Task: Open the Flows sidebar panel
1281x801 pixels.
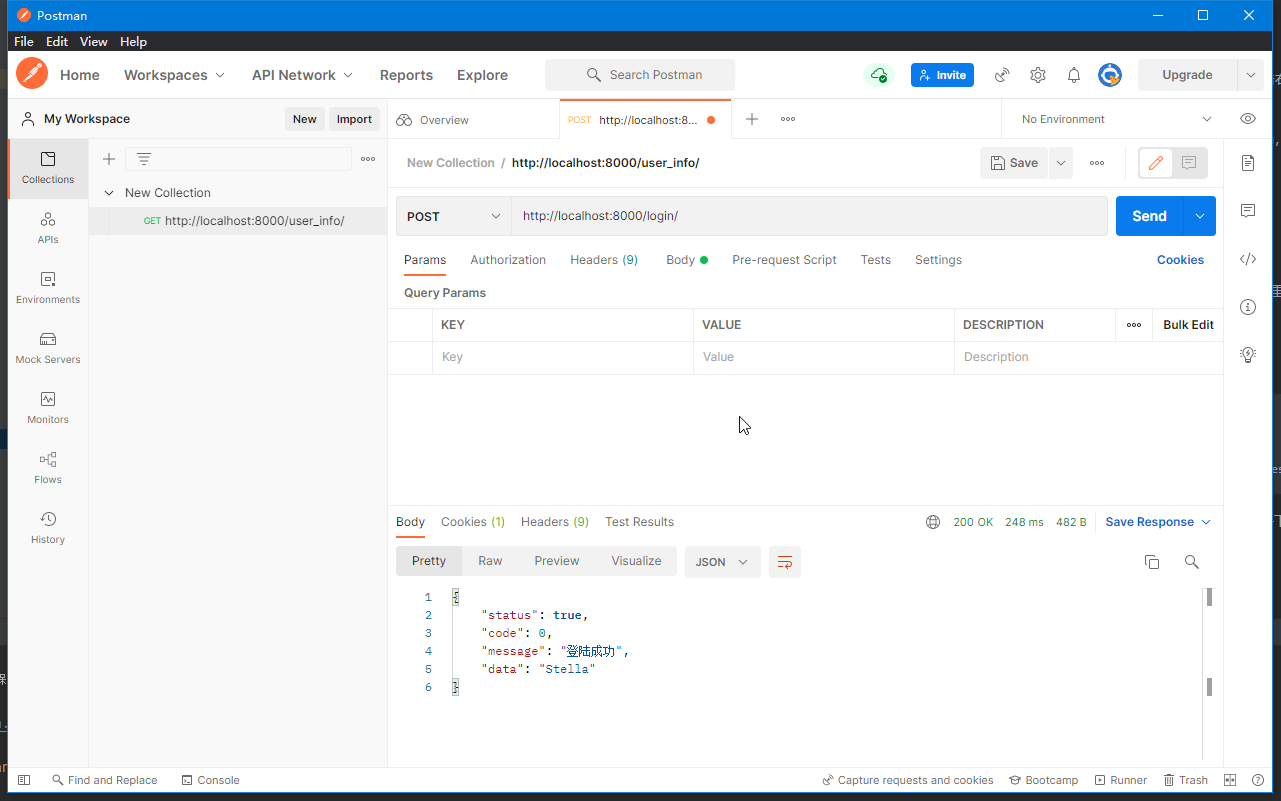Action: (48, 468)
